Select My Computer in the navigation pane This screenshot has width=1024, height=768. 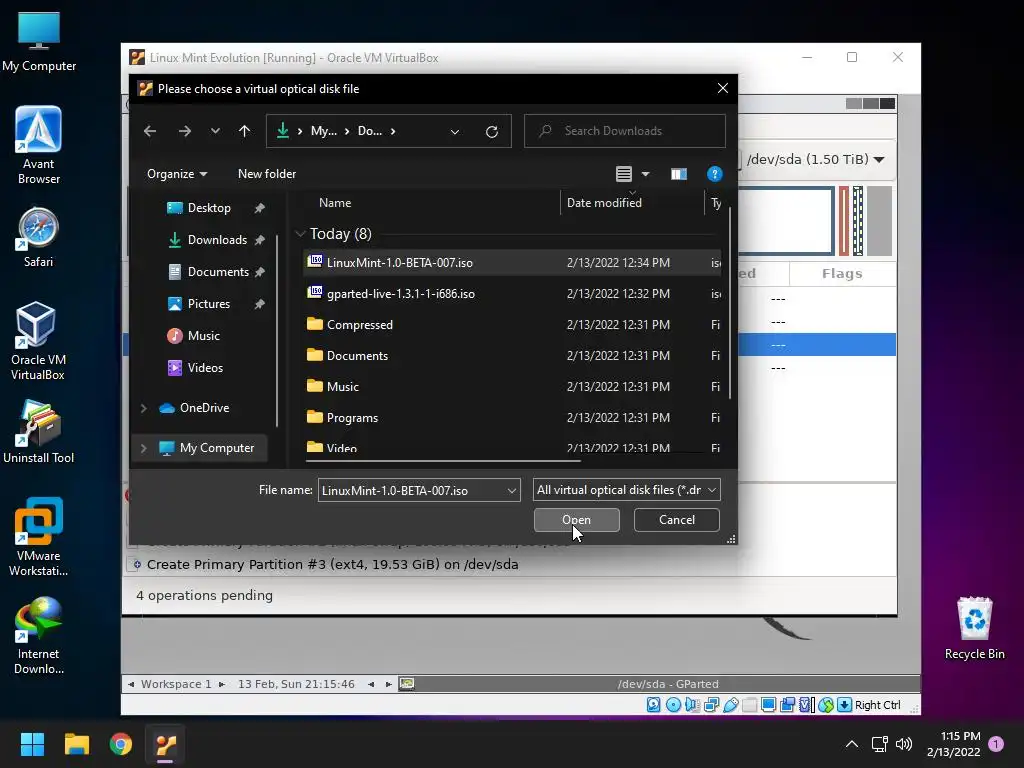click(x=217, y=448)
